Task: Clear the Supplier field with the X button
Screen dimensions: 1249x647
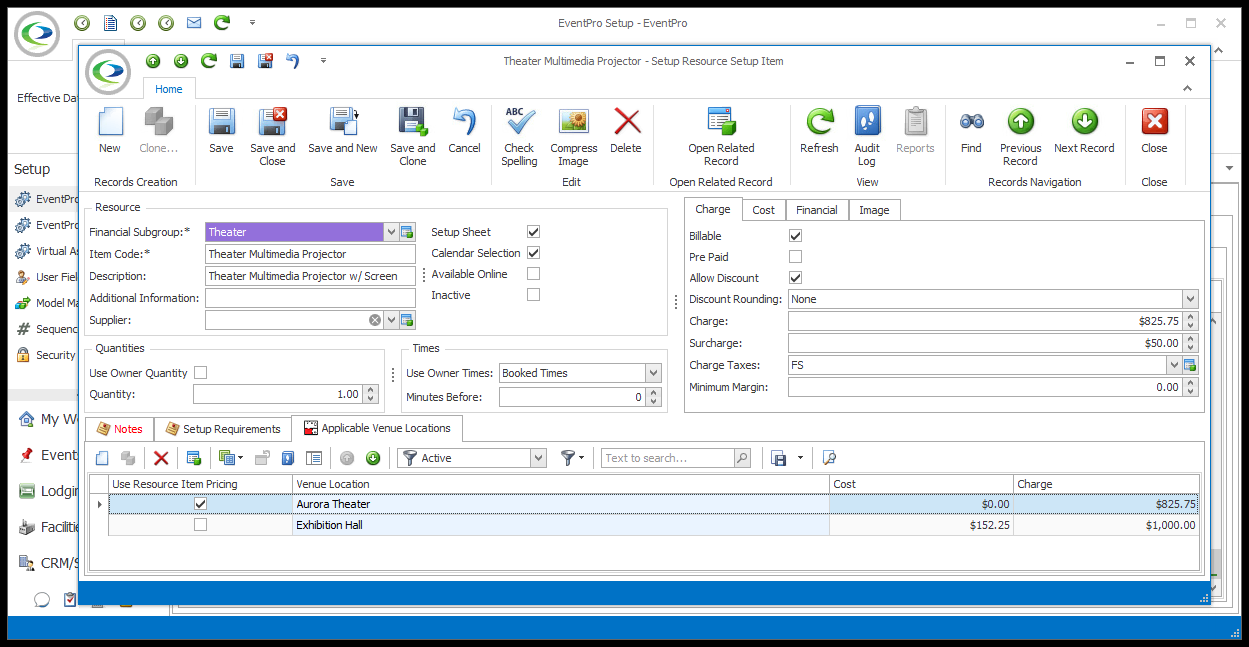Action: coord(375,320)
